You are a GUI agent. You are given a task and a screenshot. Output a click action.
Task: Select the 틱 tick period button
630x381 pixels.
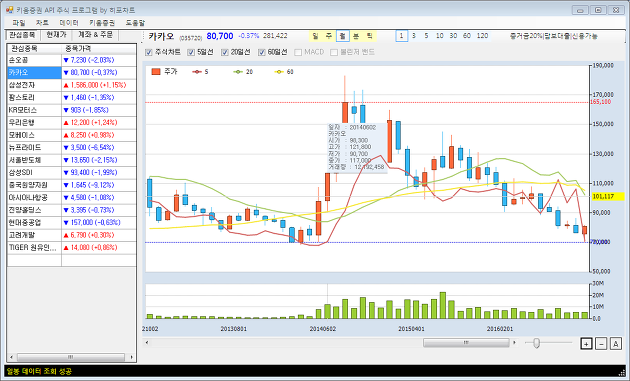[370, 36]
